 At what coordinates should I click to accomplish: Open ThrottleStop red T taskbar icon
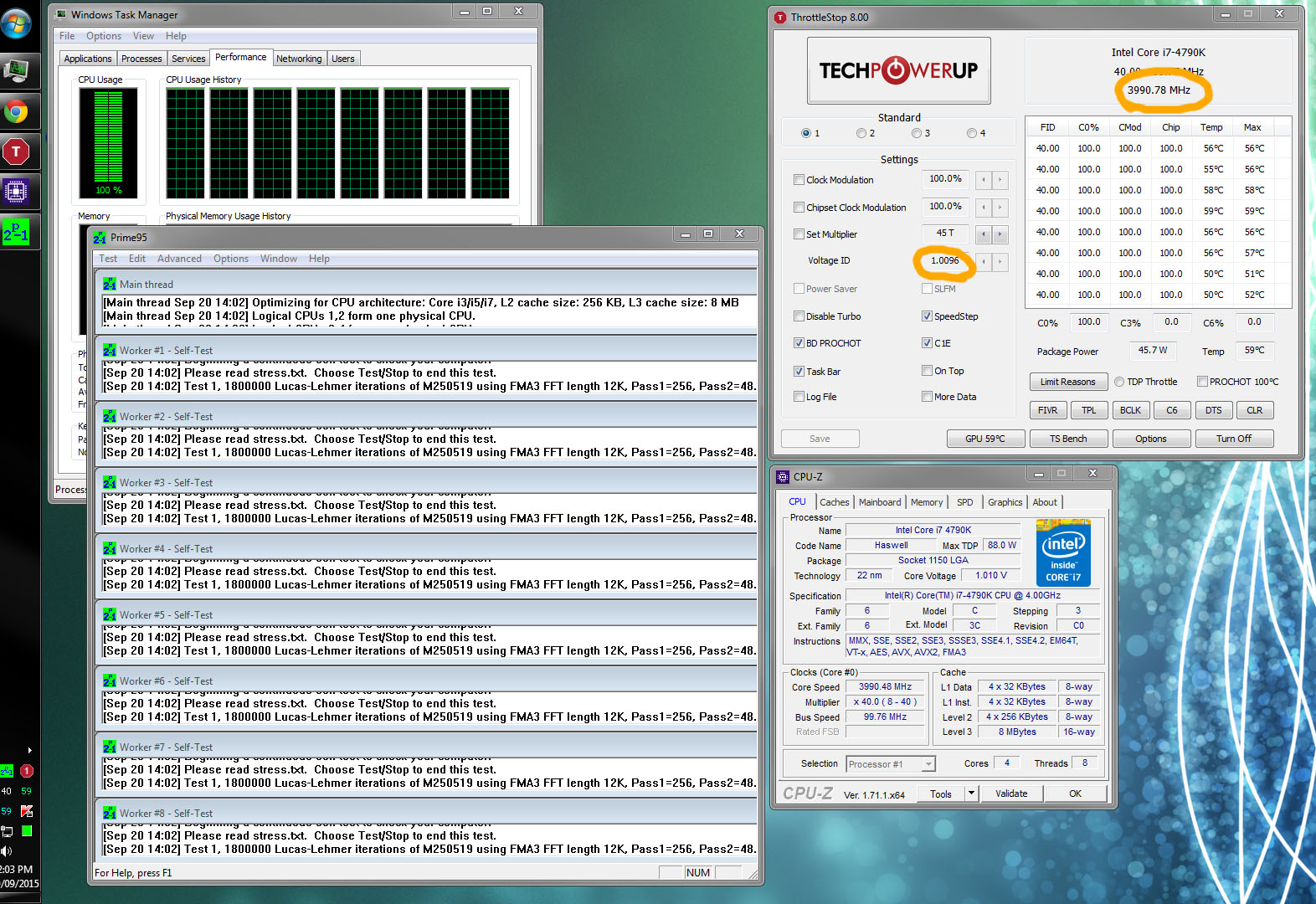[16, 152]
